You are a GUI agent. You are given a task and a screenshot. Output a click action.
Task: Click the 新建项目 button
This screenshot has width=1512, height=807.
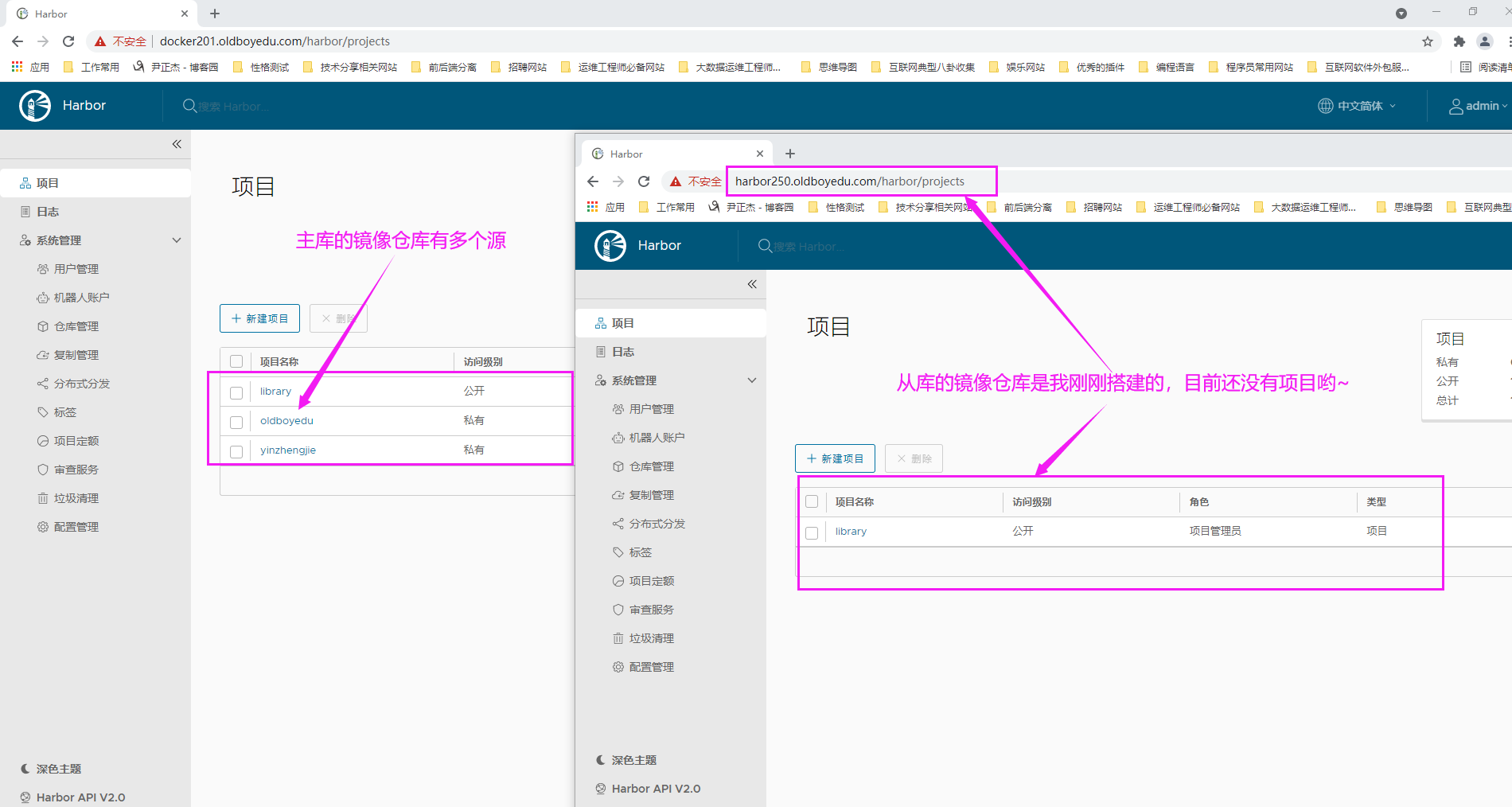[259, 318]
